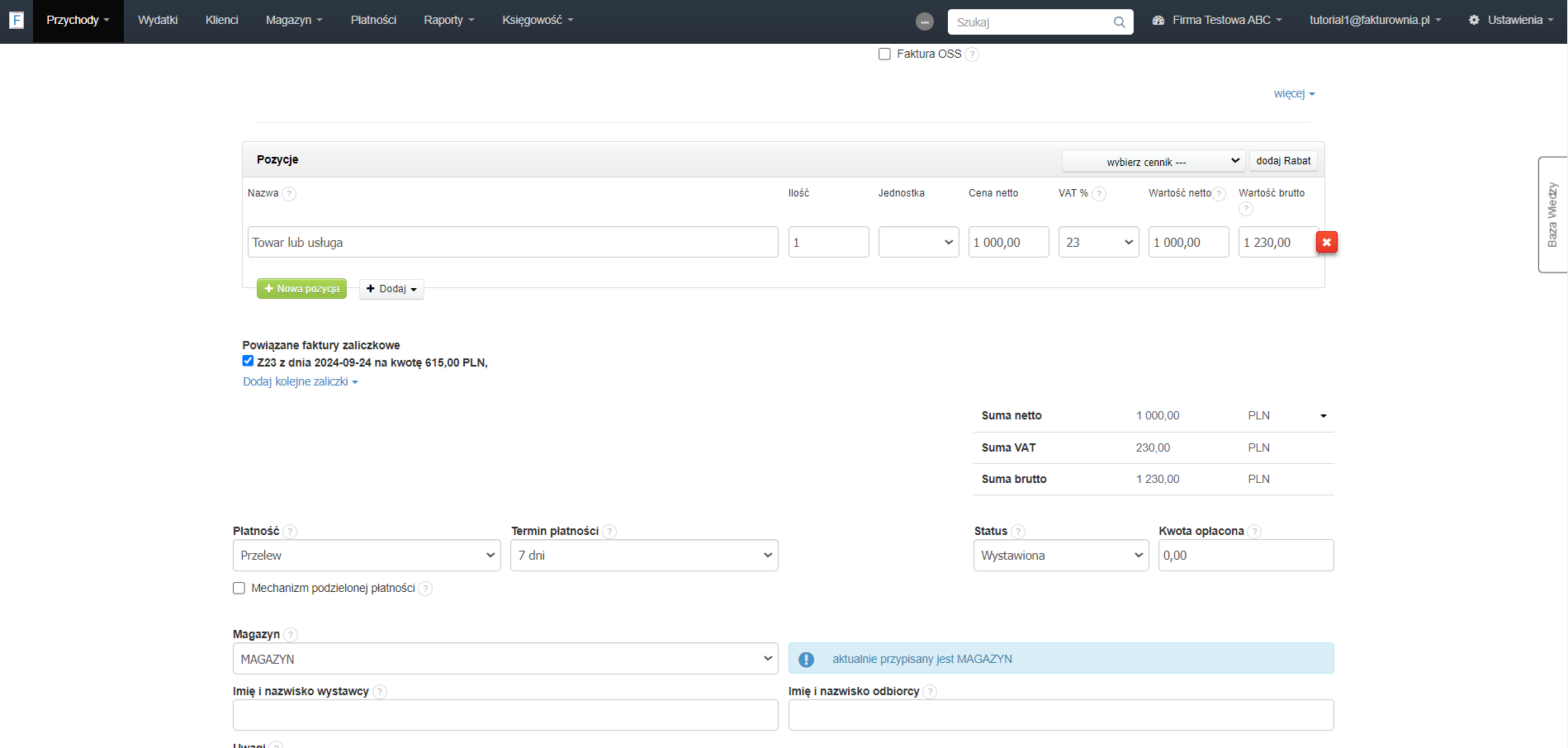This screenshot has height=748, width=1568.
Task: Open the Baza Wiedzy side tab
Action: (x=1552, y=215)
